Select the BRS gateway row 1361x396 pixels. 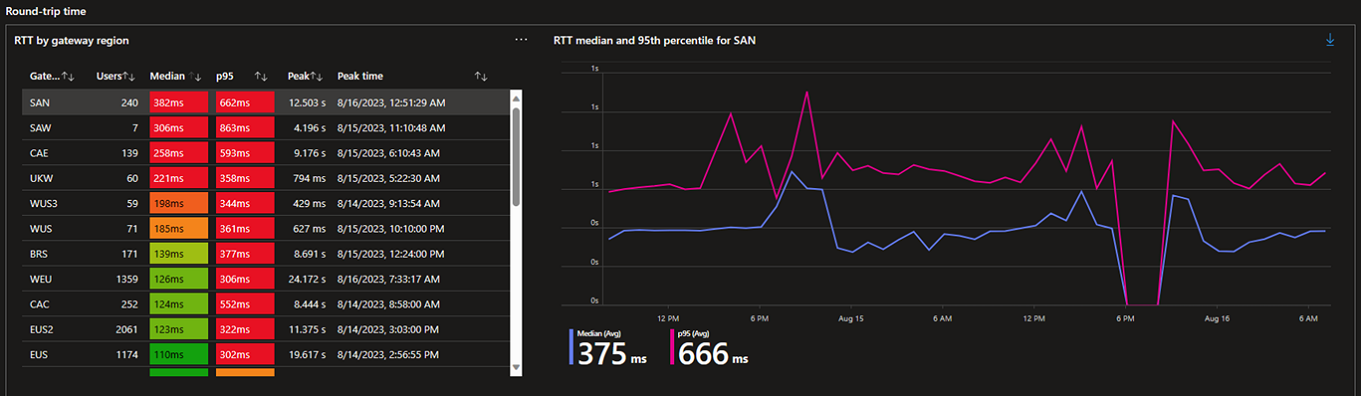point(265,254)
